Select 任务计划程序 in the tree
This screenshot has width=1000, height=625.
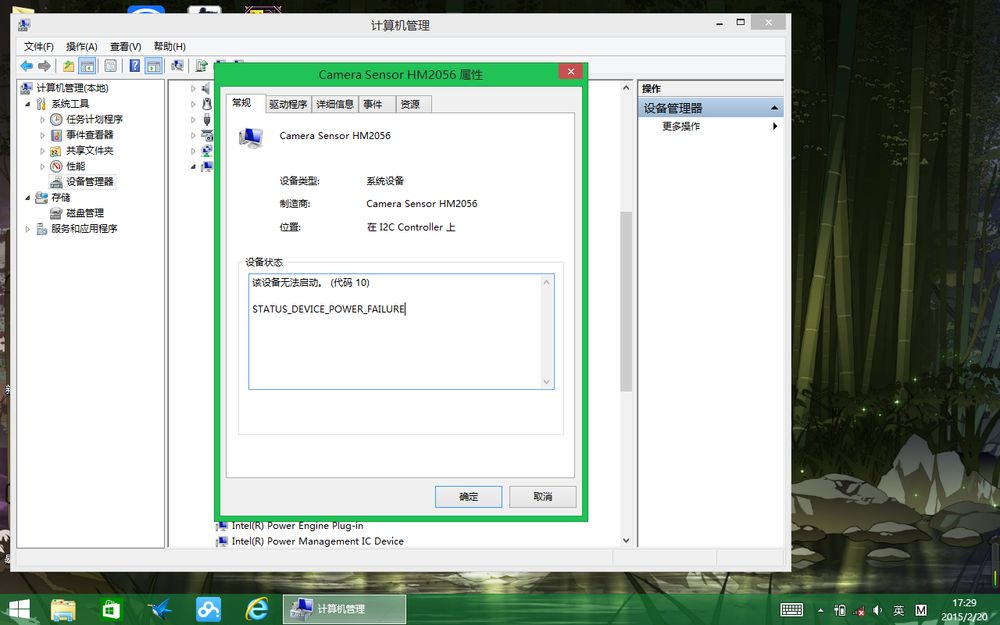[x=94, y=119]
